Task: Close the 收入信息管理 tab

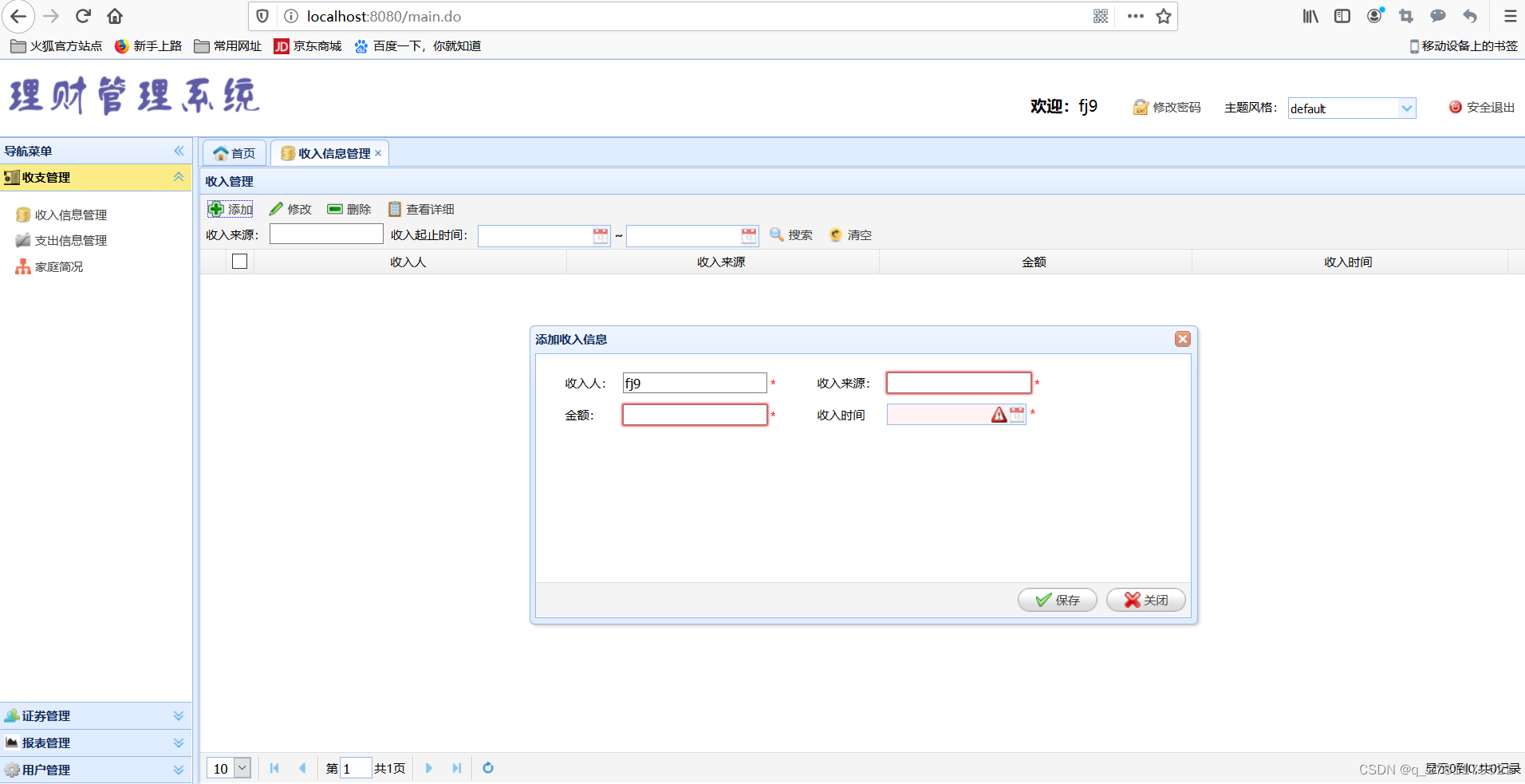Action: [378, 153]
